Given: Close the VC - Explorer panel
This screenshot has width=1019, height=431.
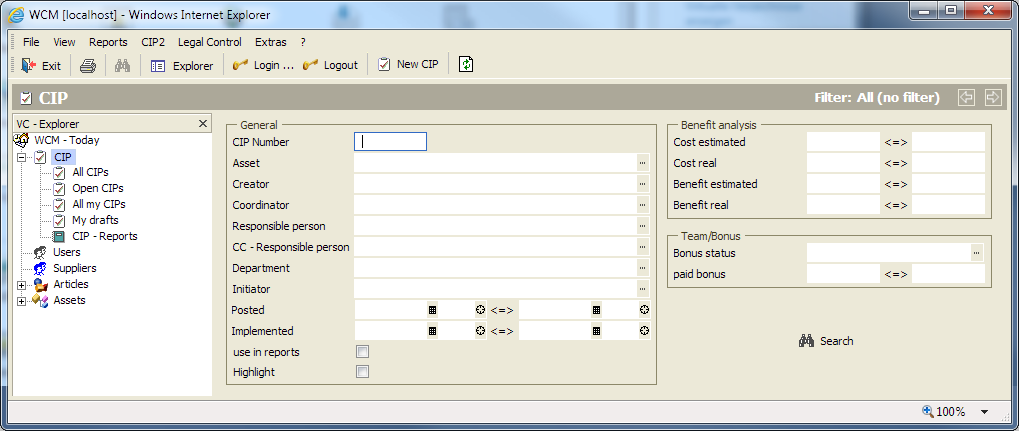Looking at the screenshot, I should [x=203, y=123].
